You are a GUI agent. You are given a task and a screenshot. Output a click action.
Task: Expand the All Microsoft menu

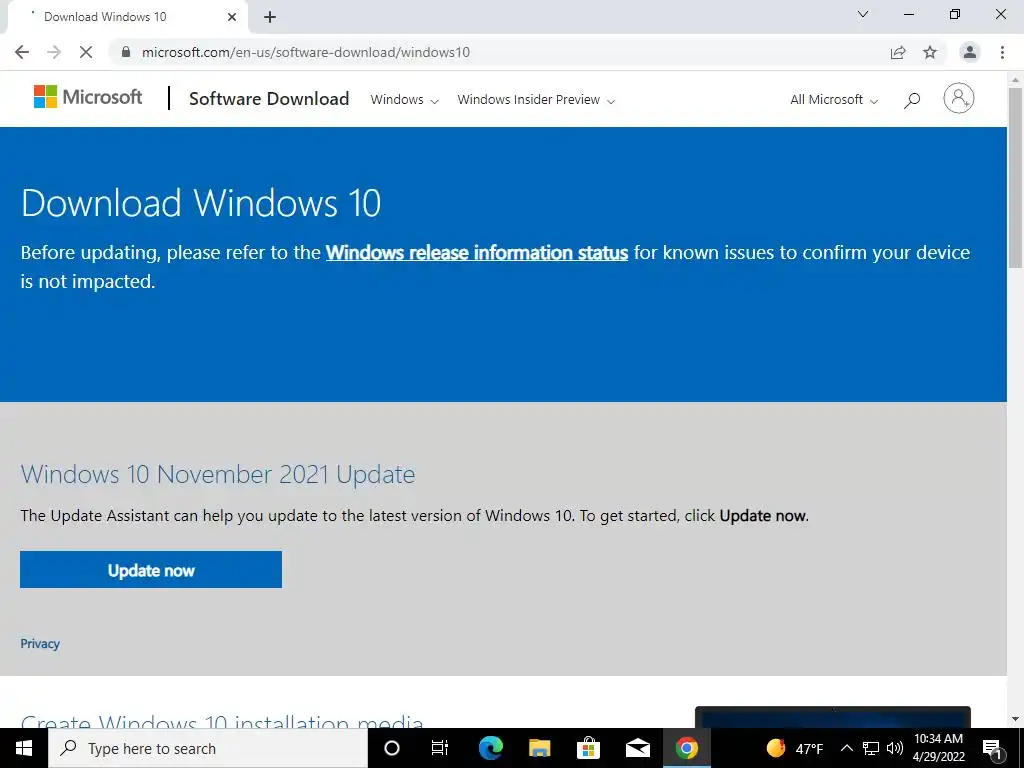tap(834, 100)
